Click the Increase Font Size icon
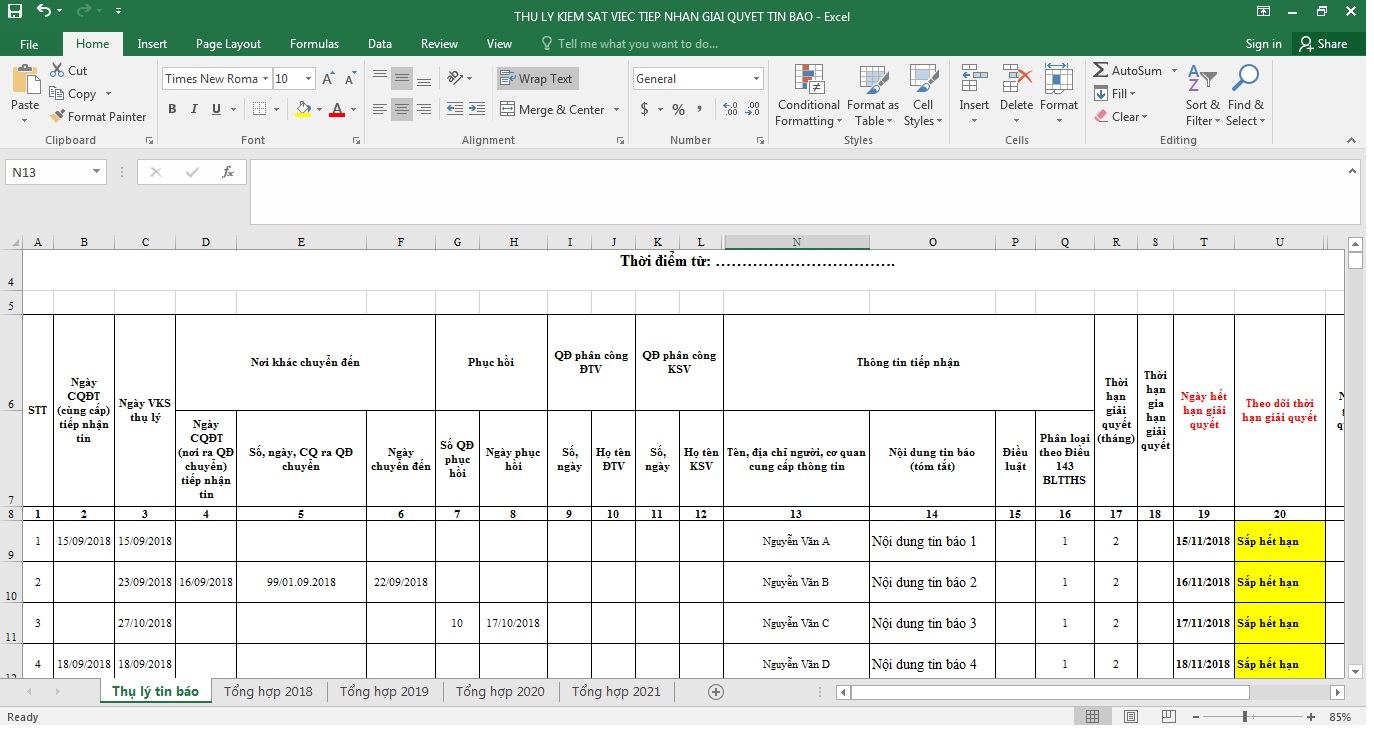This screenshot has width=1374, height=729. pyautogui.click(x=328, y=79)
